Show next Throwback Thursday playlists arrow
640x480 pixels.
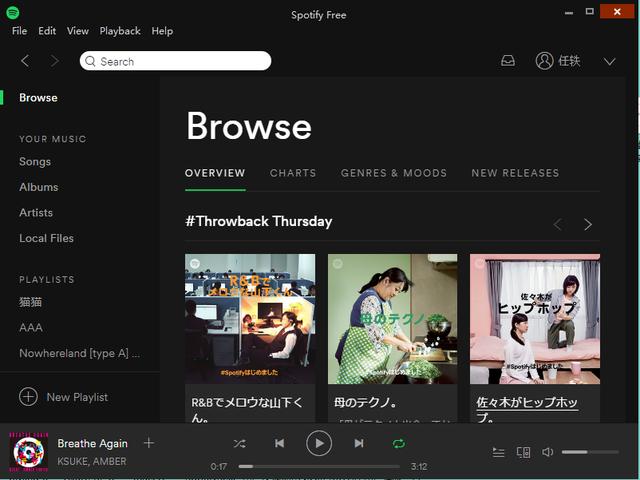click(x=588, y=224)
